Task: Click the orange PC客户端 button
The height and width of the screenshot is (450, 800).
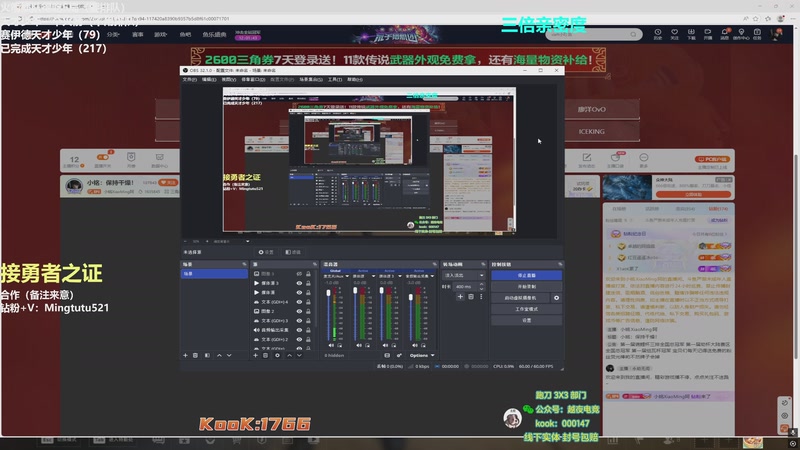Action: point(712,159)
